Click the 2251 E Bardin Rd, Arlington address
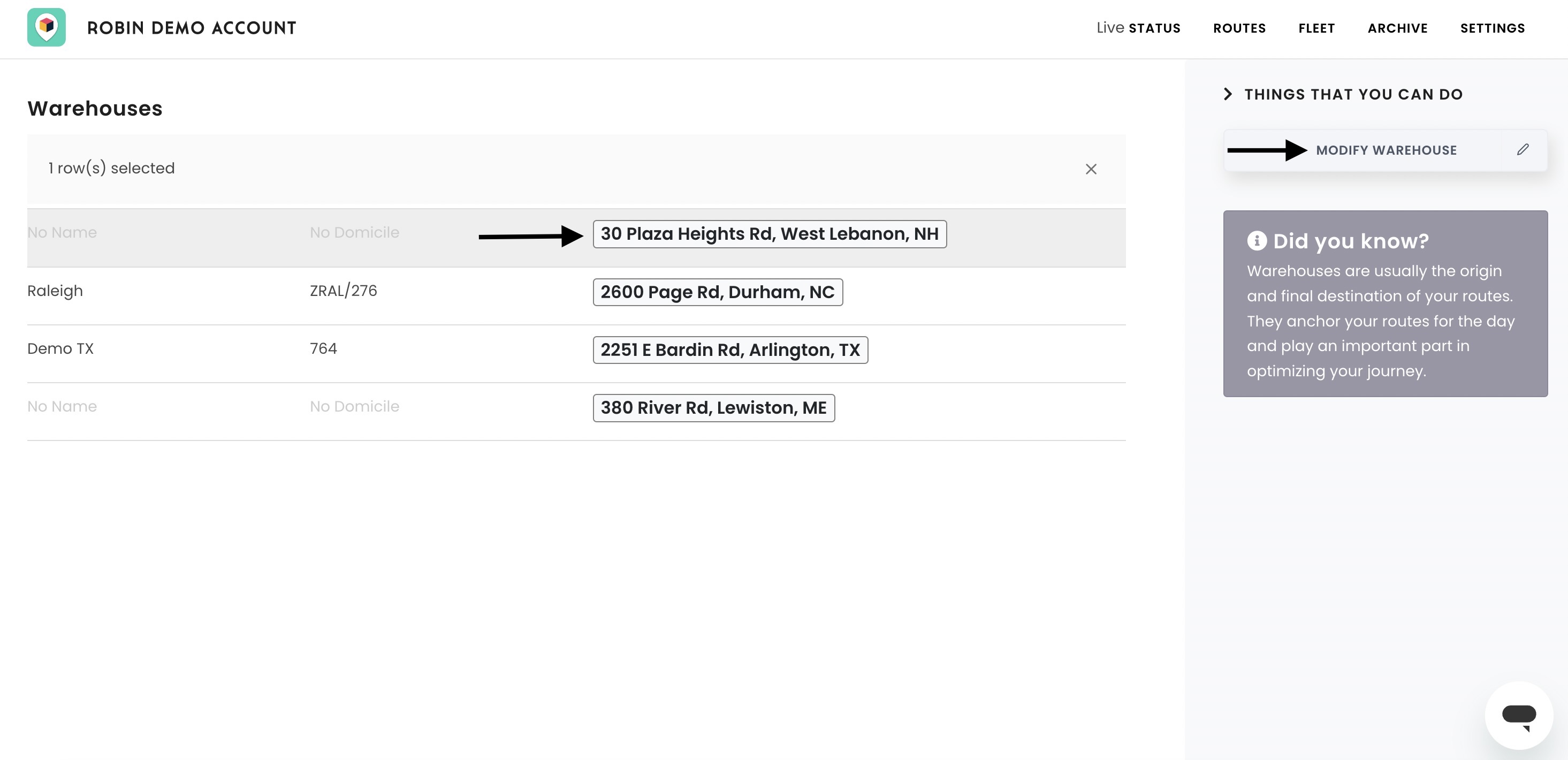This screenshot has width=1568, height=760. pos(730,350)
